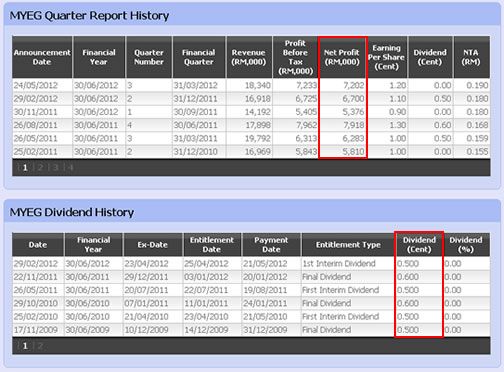Click net profit value 7,918

354,125
